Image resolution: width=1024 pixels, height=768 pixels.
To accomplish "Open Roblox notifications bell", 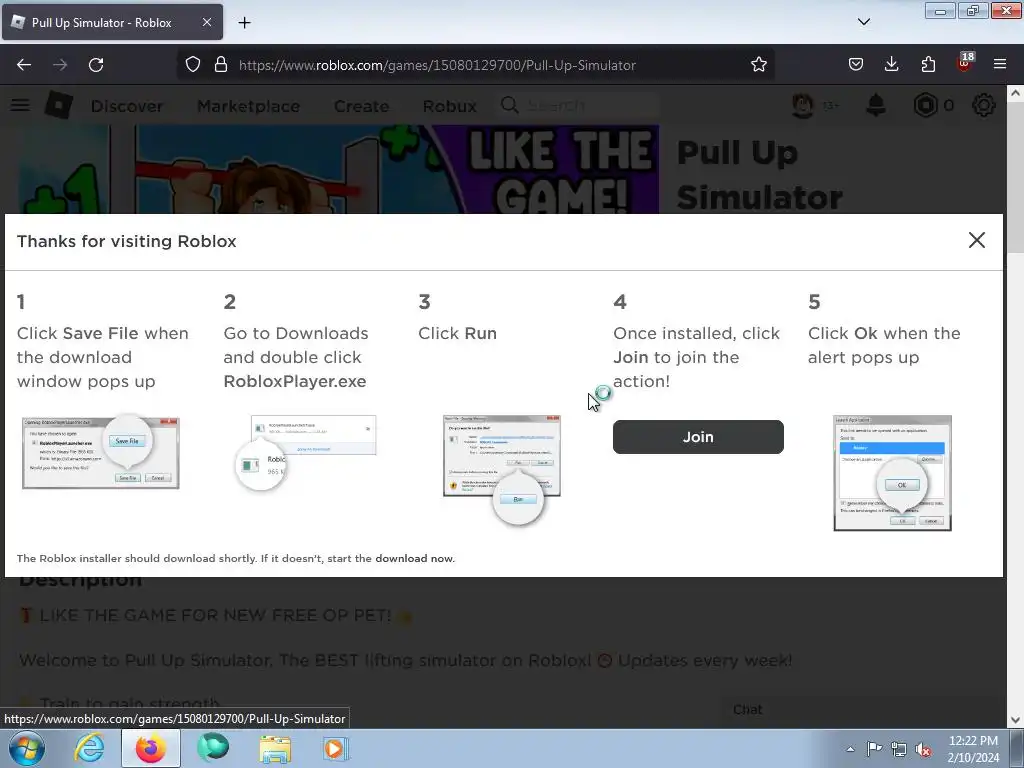I will pyautogui.click(x=876, y=105).
